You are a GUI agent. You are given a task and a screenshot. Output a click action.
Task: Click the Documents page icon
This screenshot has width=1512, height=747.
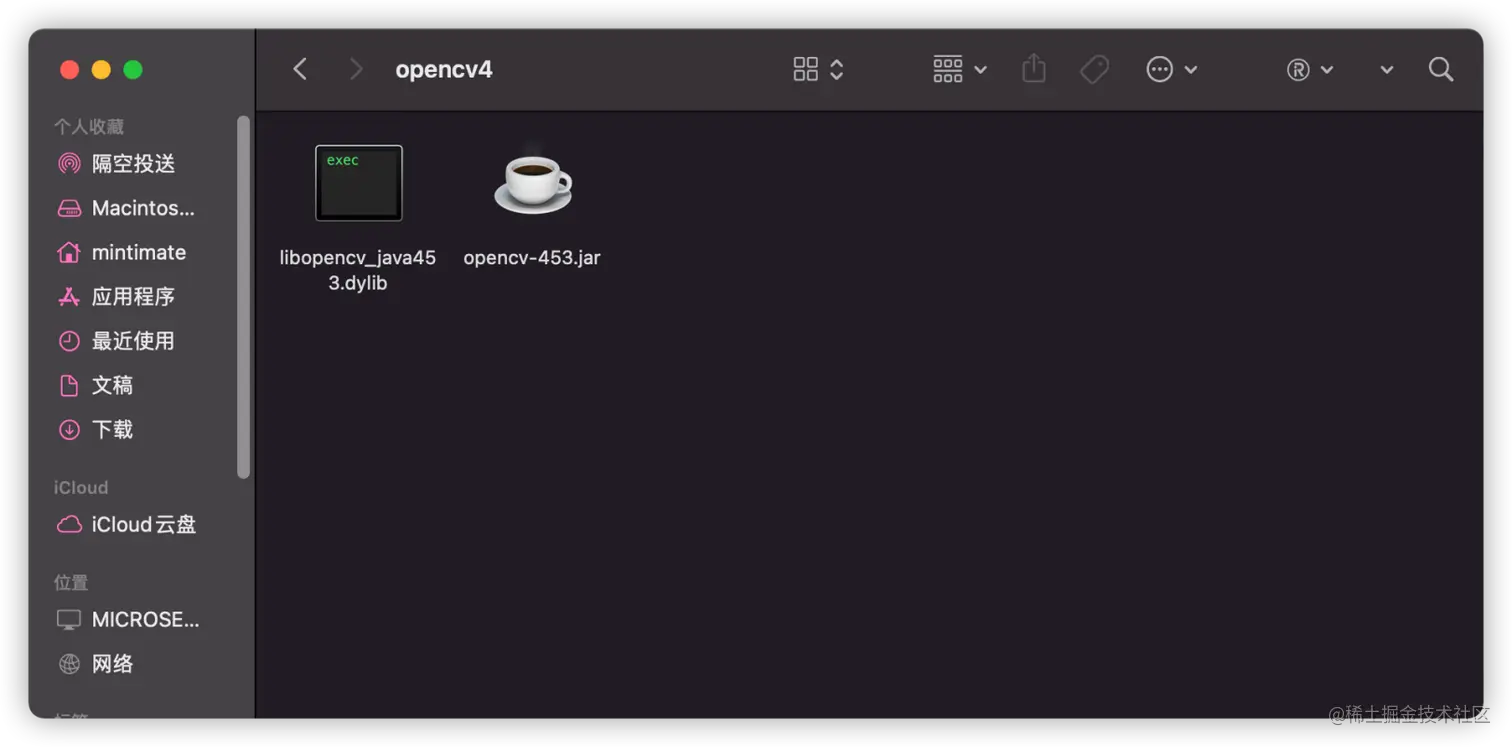click(69, 385)
